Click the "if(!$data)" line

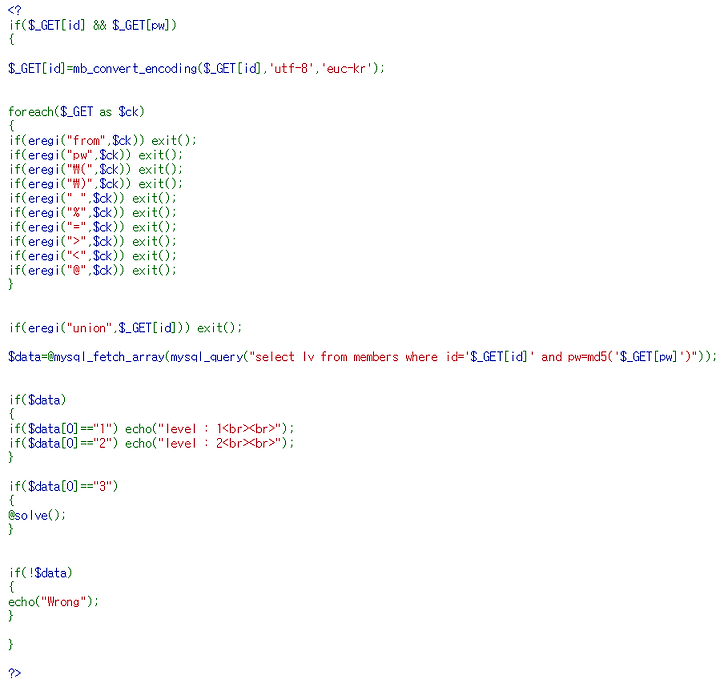(40, 573)
